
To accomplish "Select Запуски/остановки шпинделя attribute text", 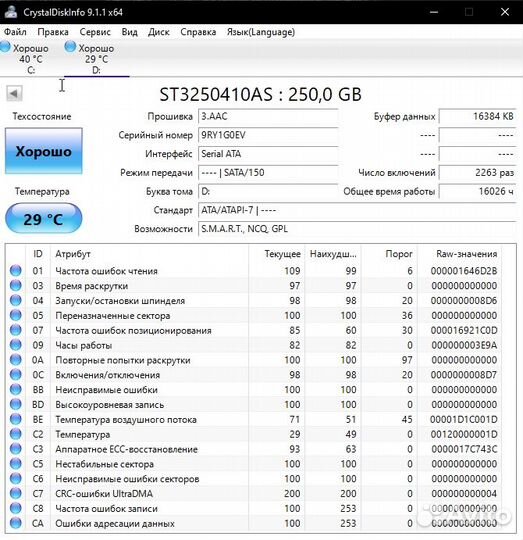I will click(120, 301).
